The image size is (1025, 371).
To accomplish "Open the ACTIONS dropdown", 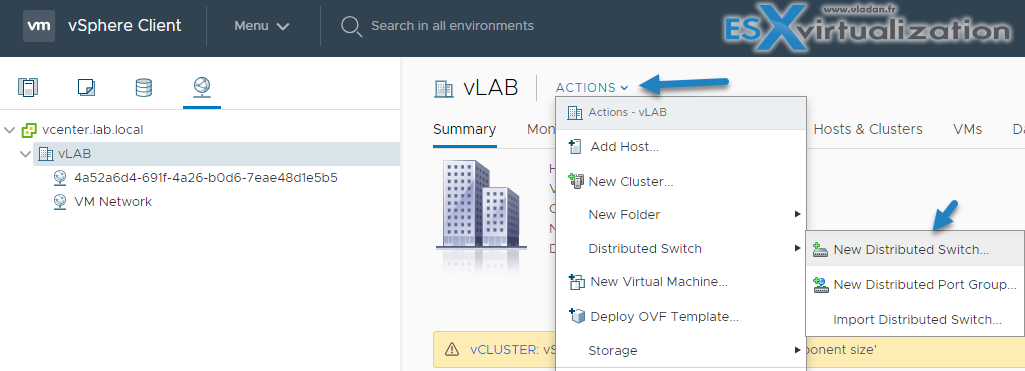I will click(x=592, y=88).
